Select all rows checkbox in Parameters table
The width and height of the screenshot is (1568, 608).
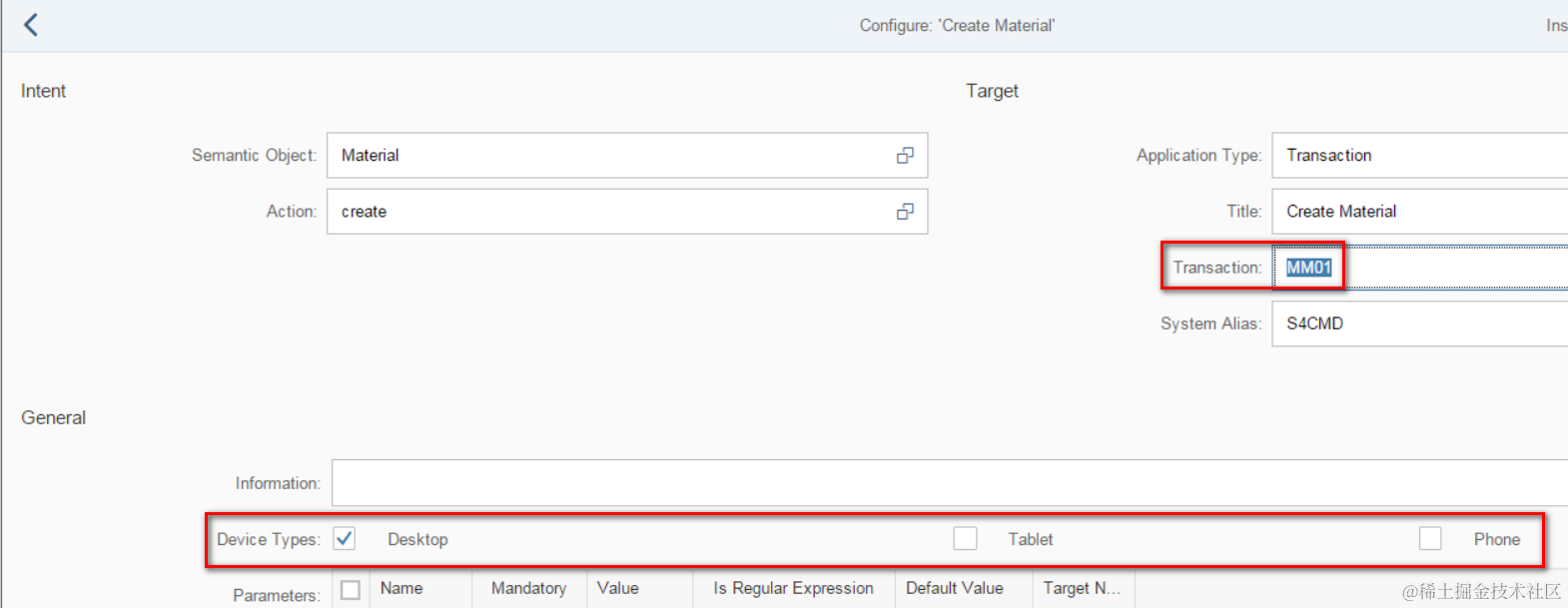(351, 589)
